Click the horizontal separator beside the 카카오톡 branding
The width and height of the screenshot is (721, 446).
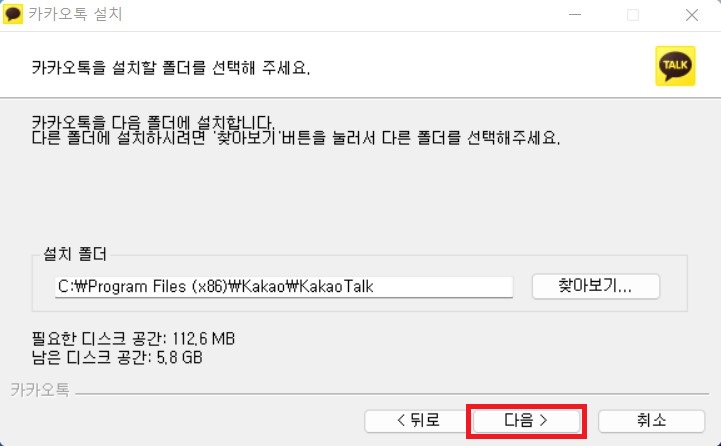392,394
